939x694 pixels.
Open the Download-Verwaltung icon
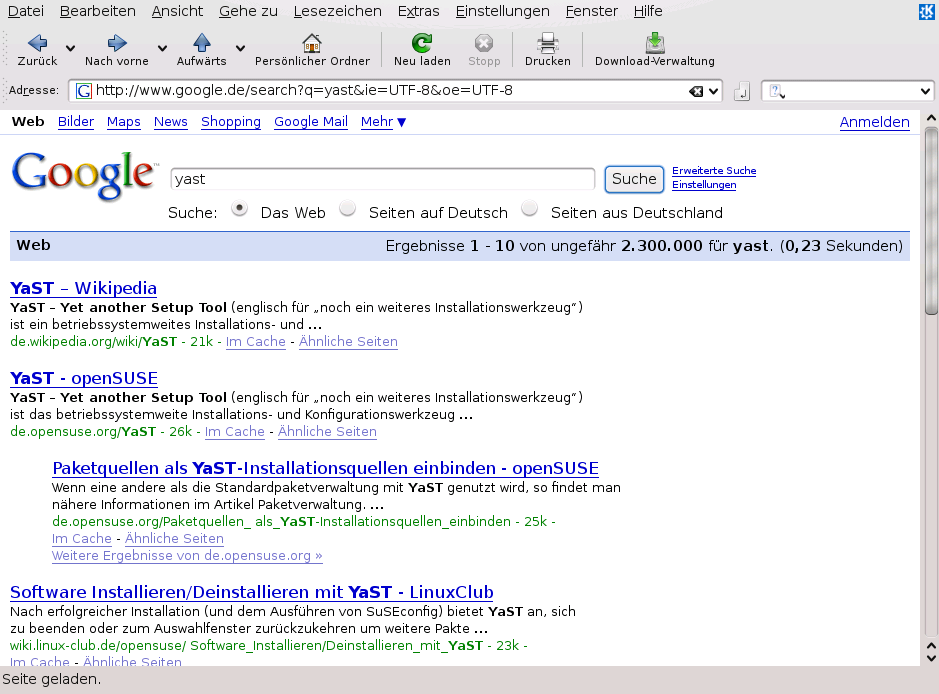[x=655, y=43]
